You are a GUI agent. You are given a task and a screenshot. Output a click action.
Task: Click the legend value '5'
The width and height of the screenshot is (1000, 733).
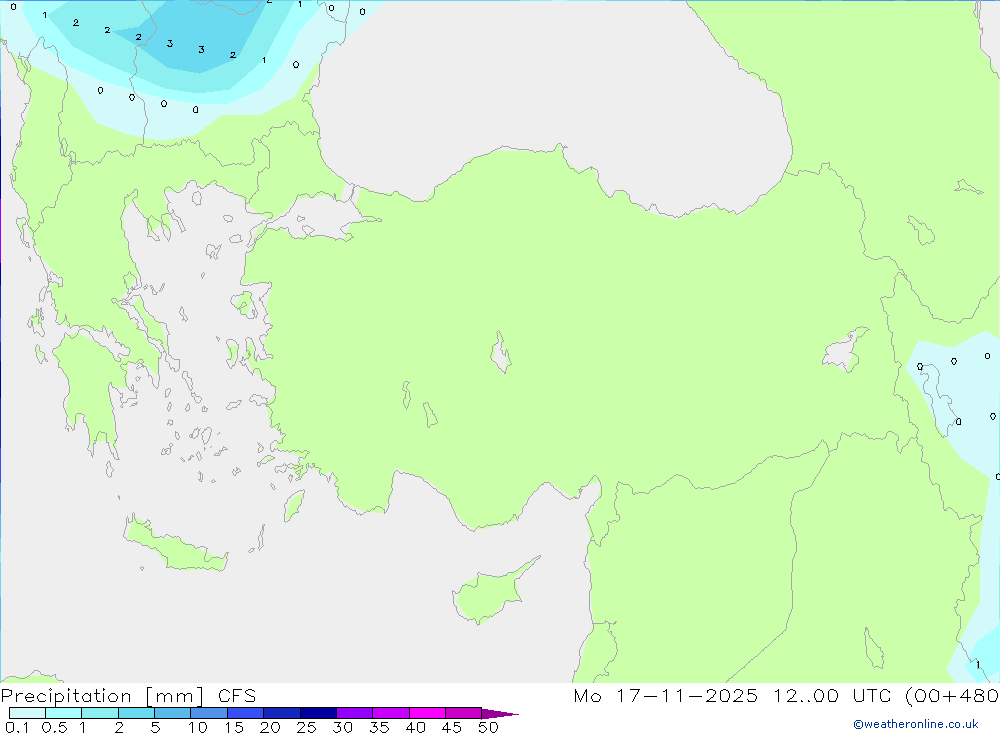155,727
